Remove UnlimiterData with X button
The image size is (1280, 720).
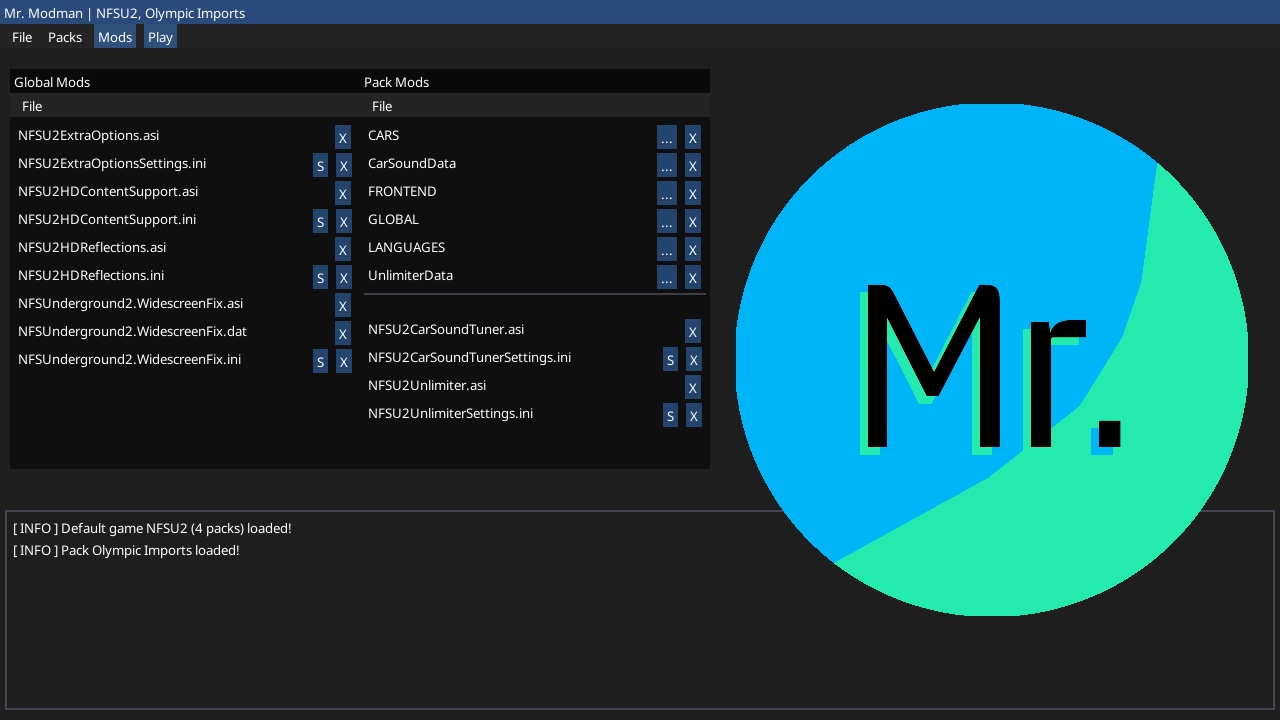point(693,278)
